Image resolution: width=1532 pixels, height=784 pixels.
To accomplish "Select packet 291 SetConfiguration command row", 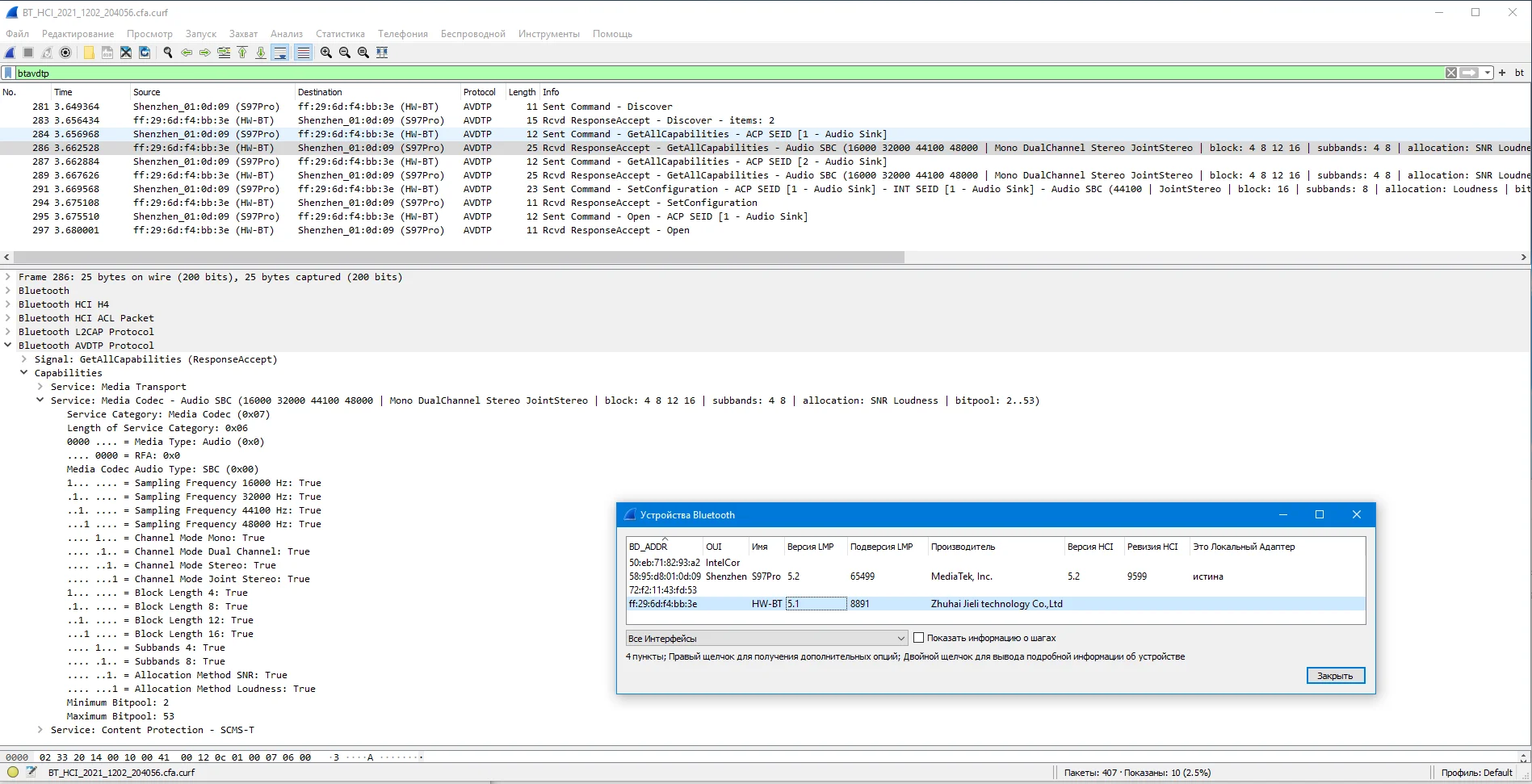I will tap(766, 189).
